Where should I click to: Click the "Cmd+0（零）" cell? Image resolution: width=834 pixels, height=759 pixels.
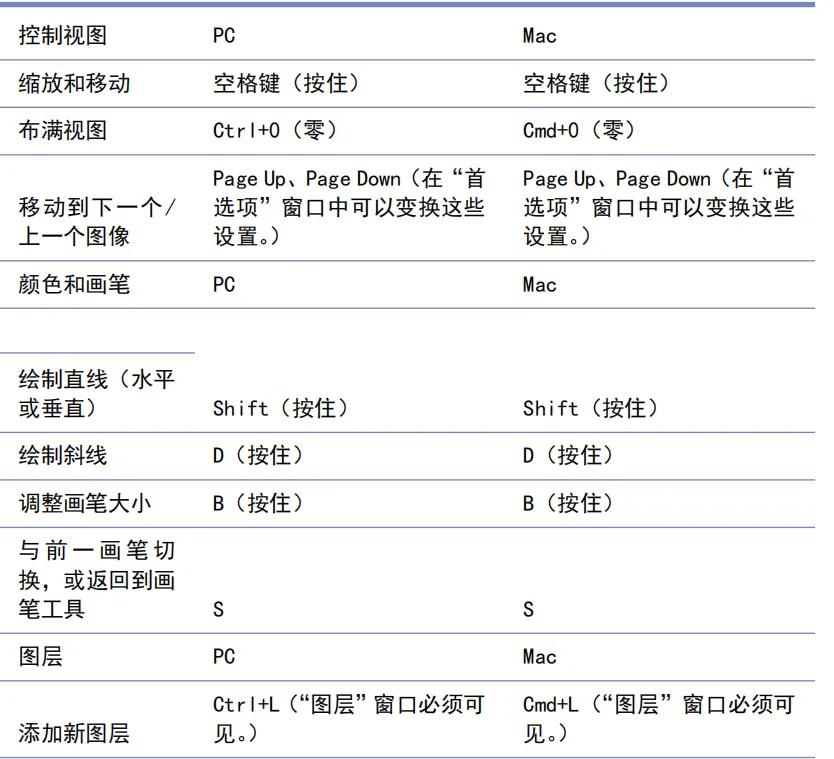(x=579, y=131)
